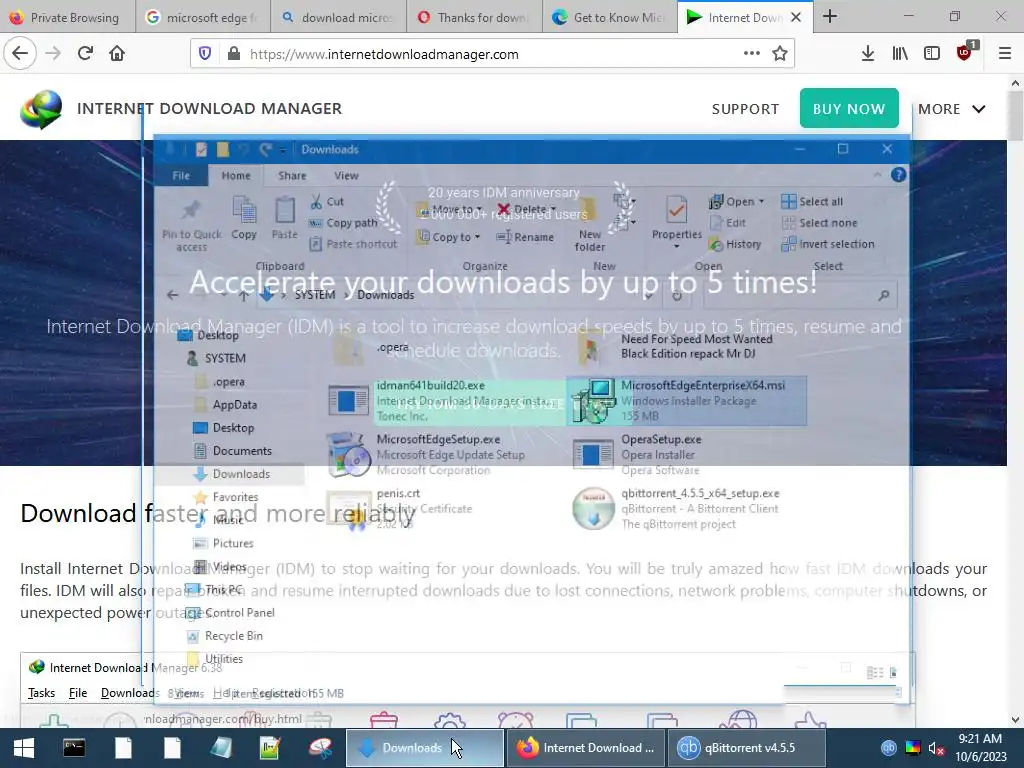Click Tasks menu in IDM screenshot
This screenshot has width=1024, height=768.
[x=41, y=693]
